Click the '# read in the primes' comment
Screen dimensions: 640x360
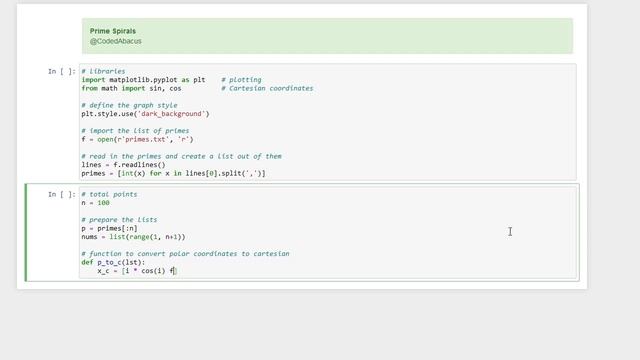click(182, 156)
